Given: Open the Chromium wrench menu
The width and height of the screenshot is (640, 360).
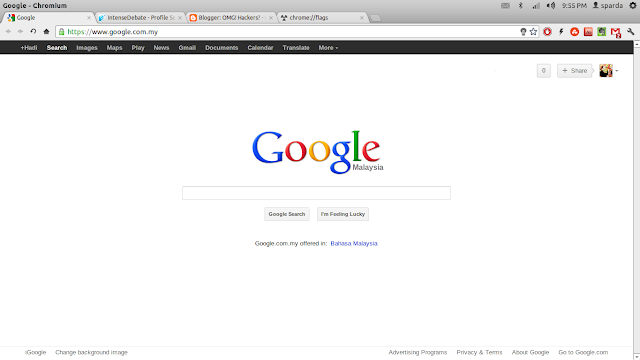Looking at the screenshot, I should click(x=631, y=32).
